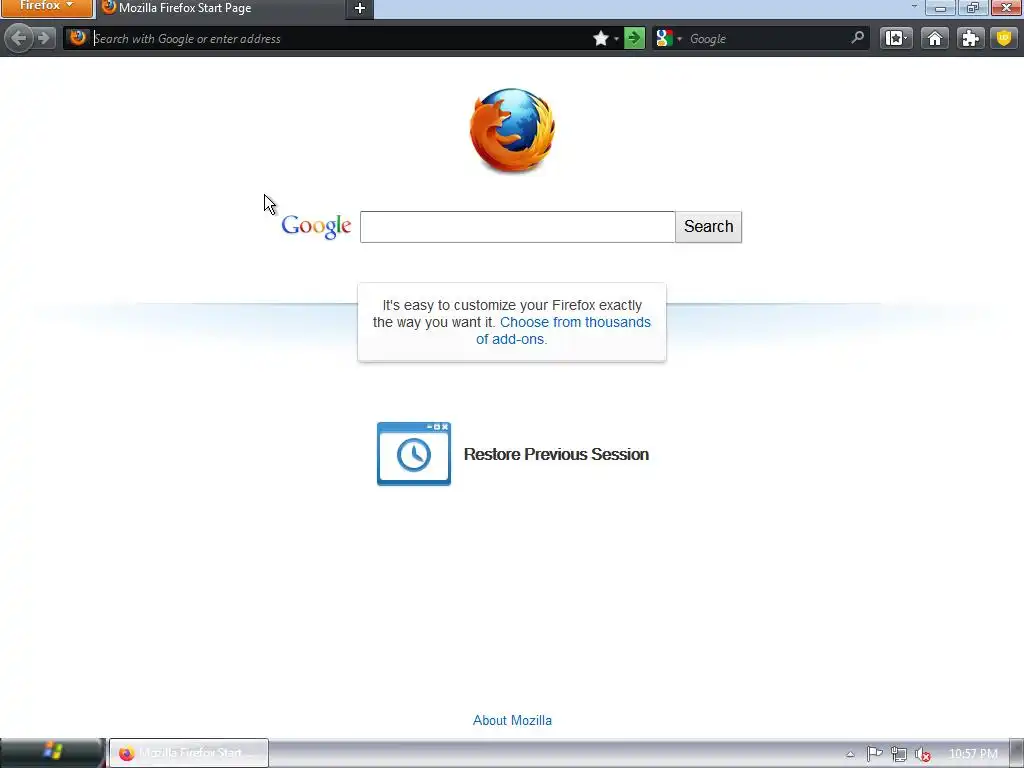Open the clock showing 10:57 PM
Image resolution: width=1024 pixels, height=768 pixels.
click(973, 754)
